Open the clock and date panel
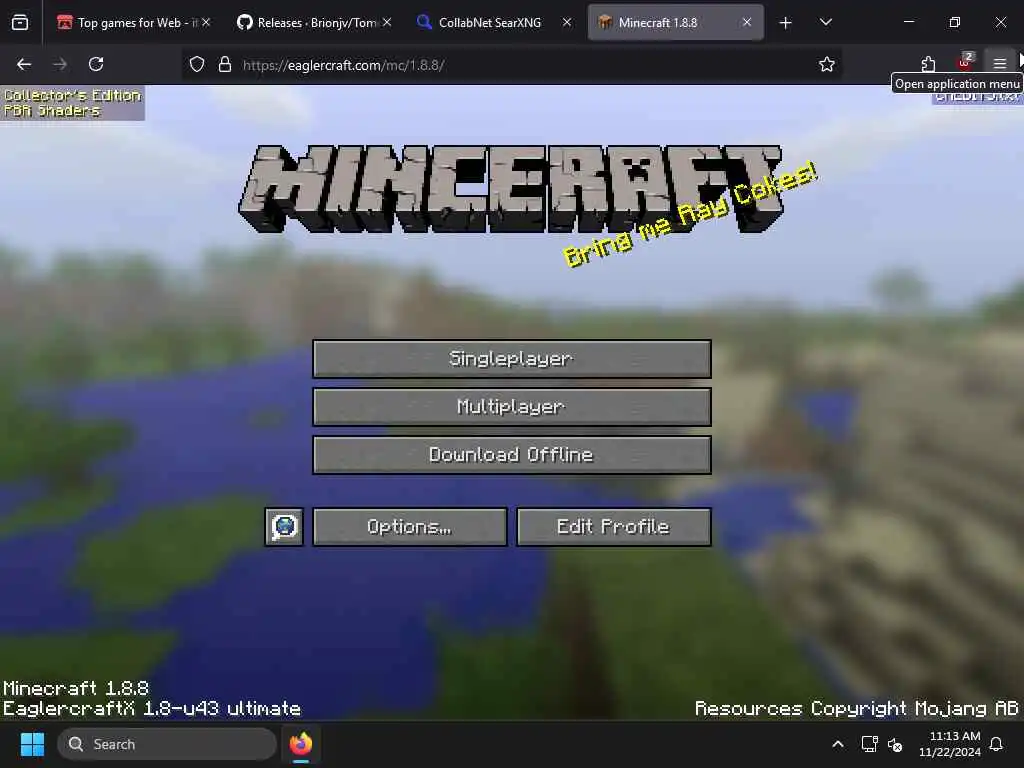This screenshot has height=768, width=1024. (950, 744)
